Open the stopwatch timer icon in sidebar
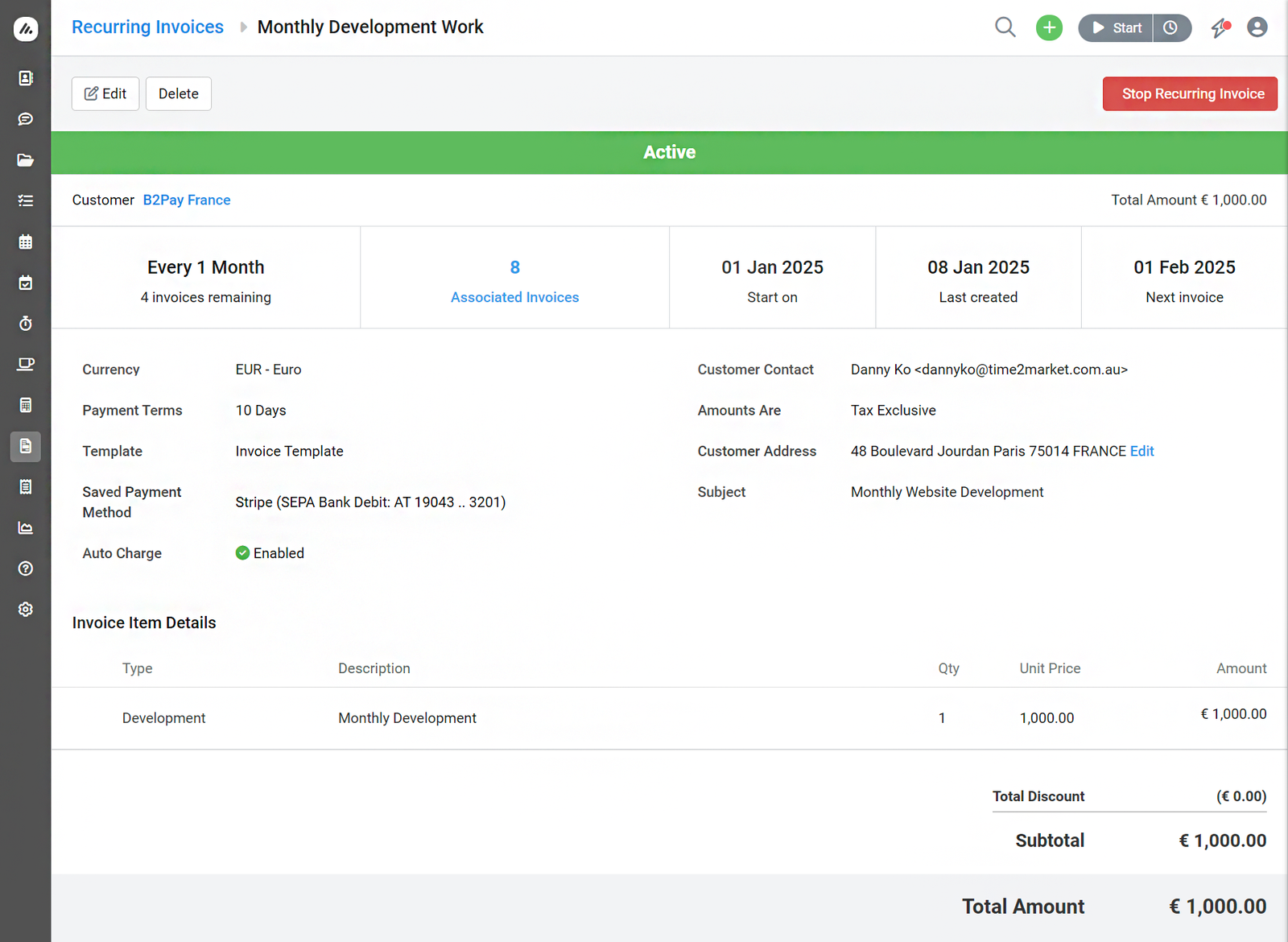 click(26, 324)
